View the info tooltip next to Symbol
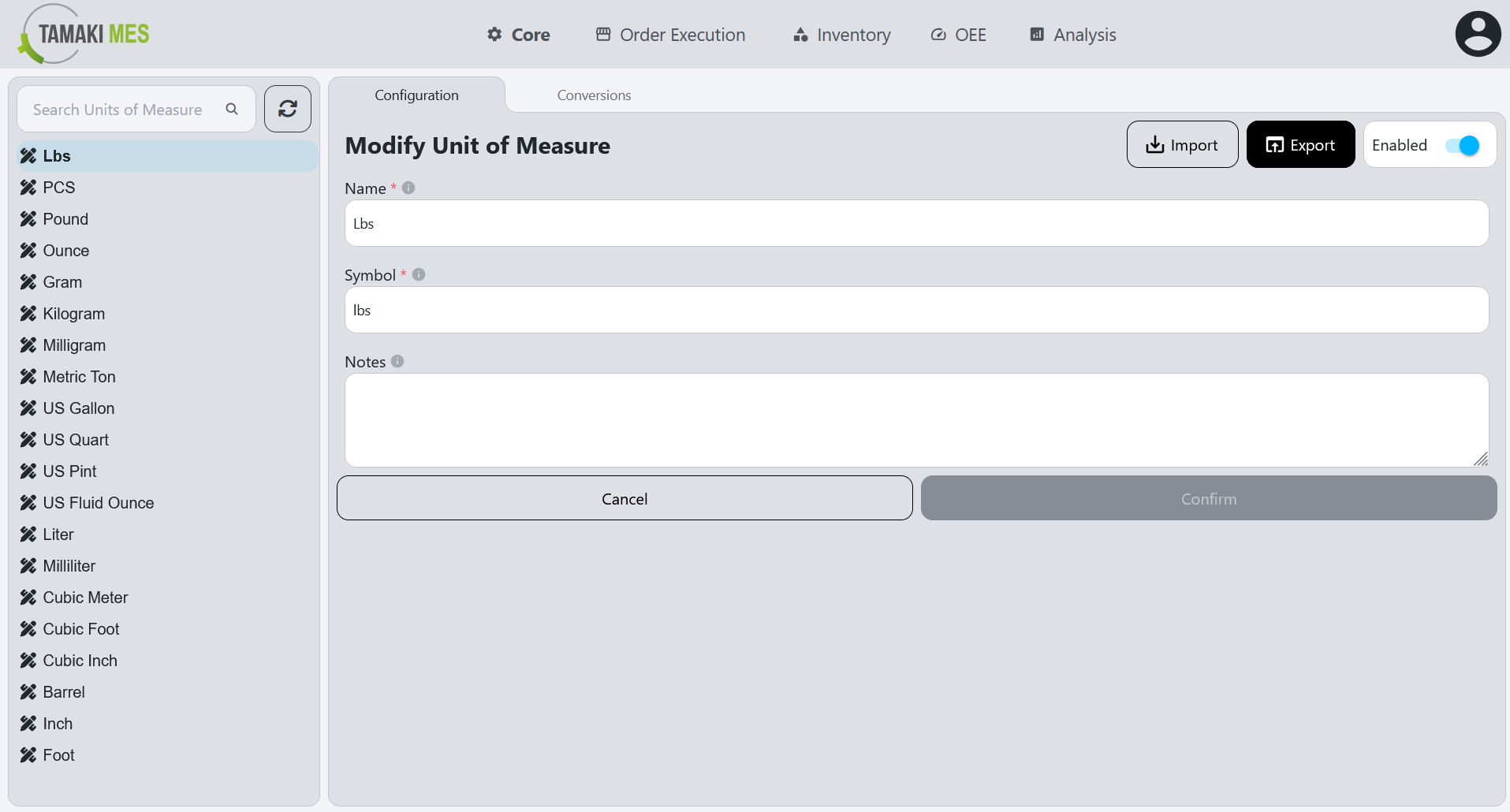The image size is (1510, 812). click(x=419, y=274)
